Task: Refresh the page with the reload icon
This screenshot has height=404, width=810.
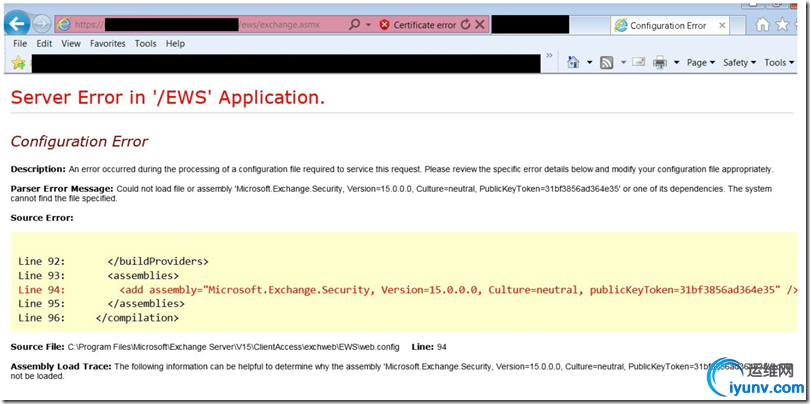Action: tap(465, 24)
